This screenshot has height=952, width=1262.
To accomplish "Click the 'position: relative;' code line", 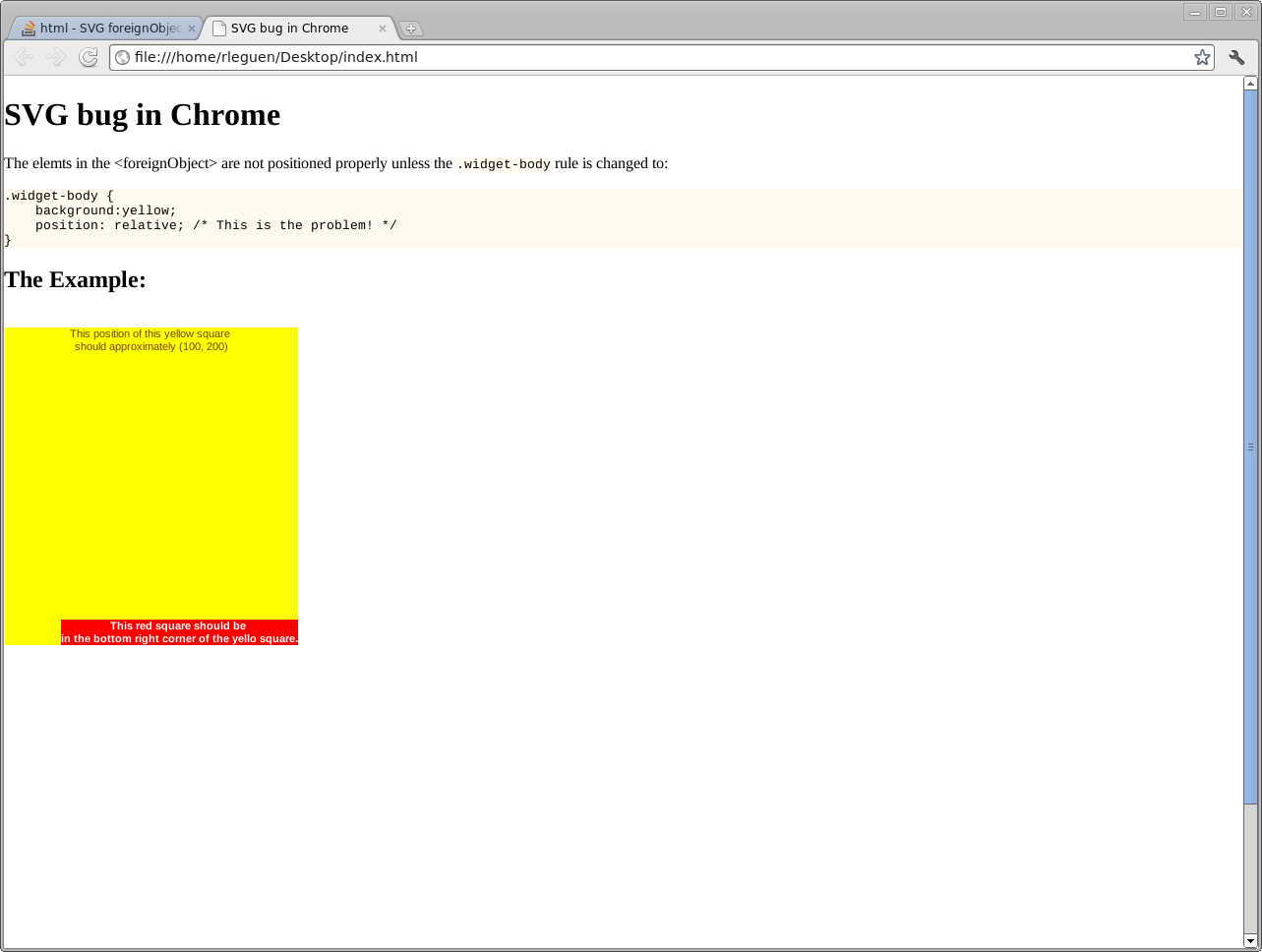I will click(216, 225).
